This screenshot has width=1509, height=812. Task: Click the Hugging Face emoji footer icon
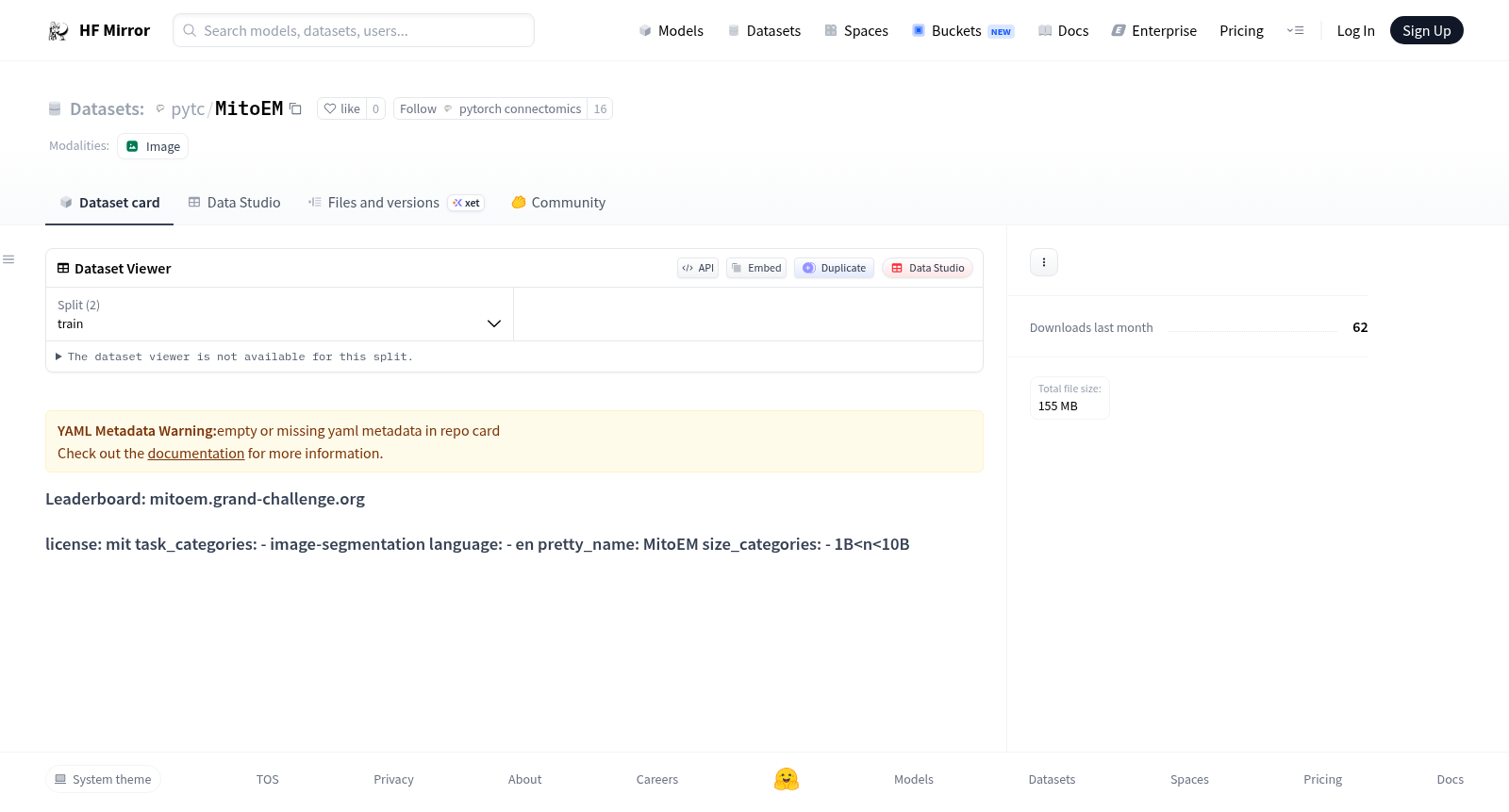(787, 779)
